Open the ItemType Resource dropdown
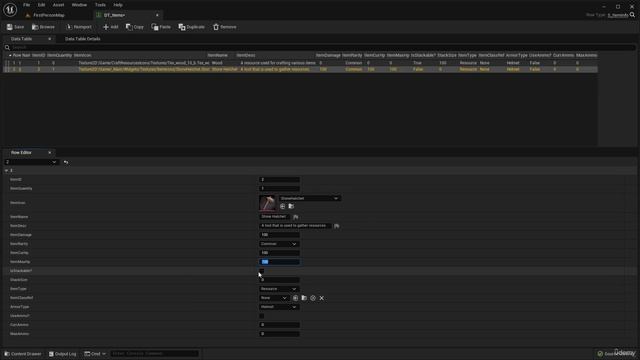 pyautogui.click(x=279, y=289)
